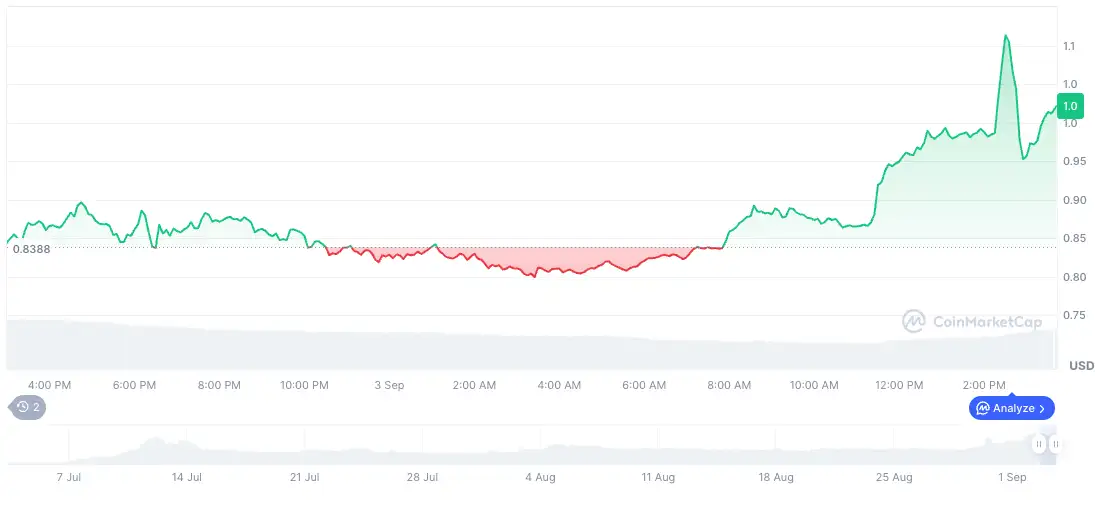Click the 1.1 label on the price axis
The height and width of the screenshot is (506, 1095).
pos(1069,46)
